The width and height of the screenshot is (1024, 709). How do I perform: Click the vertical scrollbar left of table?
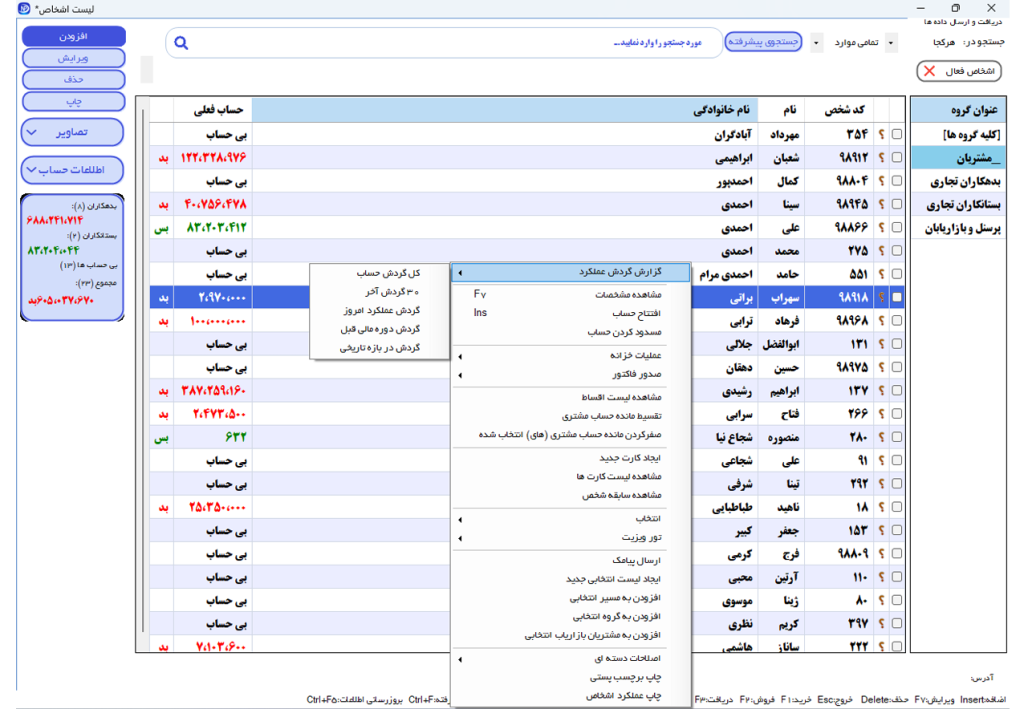coord(143,371)
